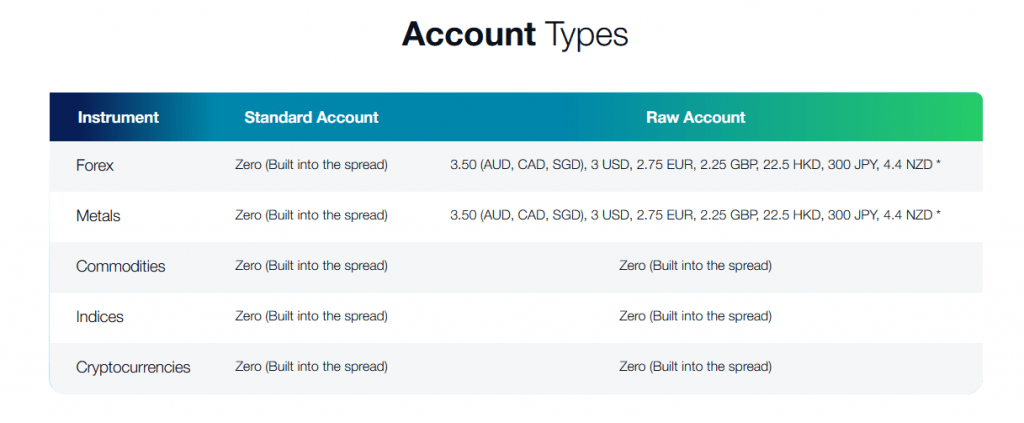Select the Instrument column header
1024x423 pixels.
118,117
